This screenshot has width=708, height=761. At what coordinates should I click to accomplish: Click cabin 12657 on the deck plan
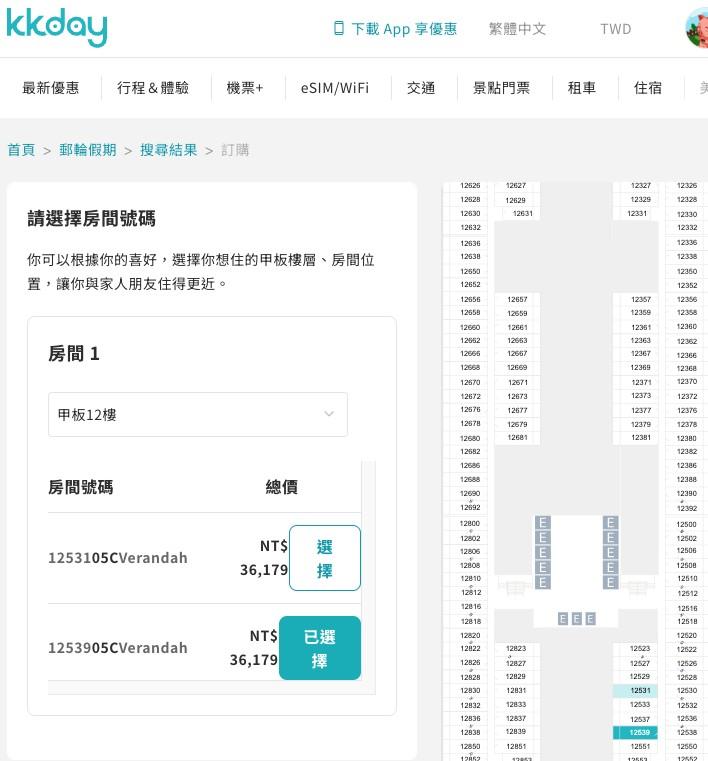[x=517, y=300]
